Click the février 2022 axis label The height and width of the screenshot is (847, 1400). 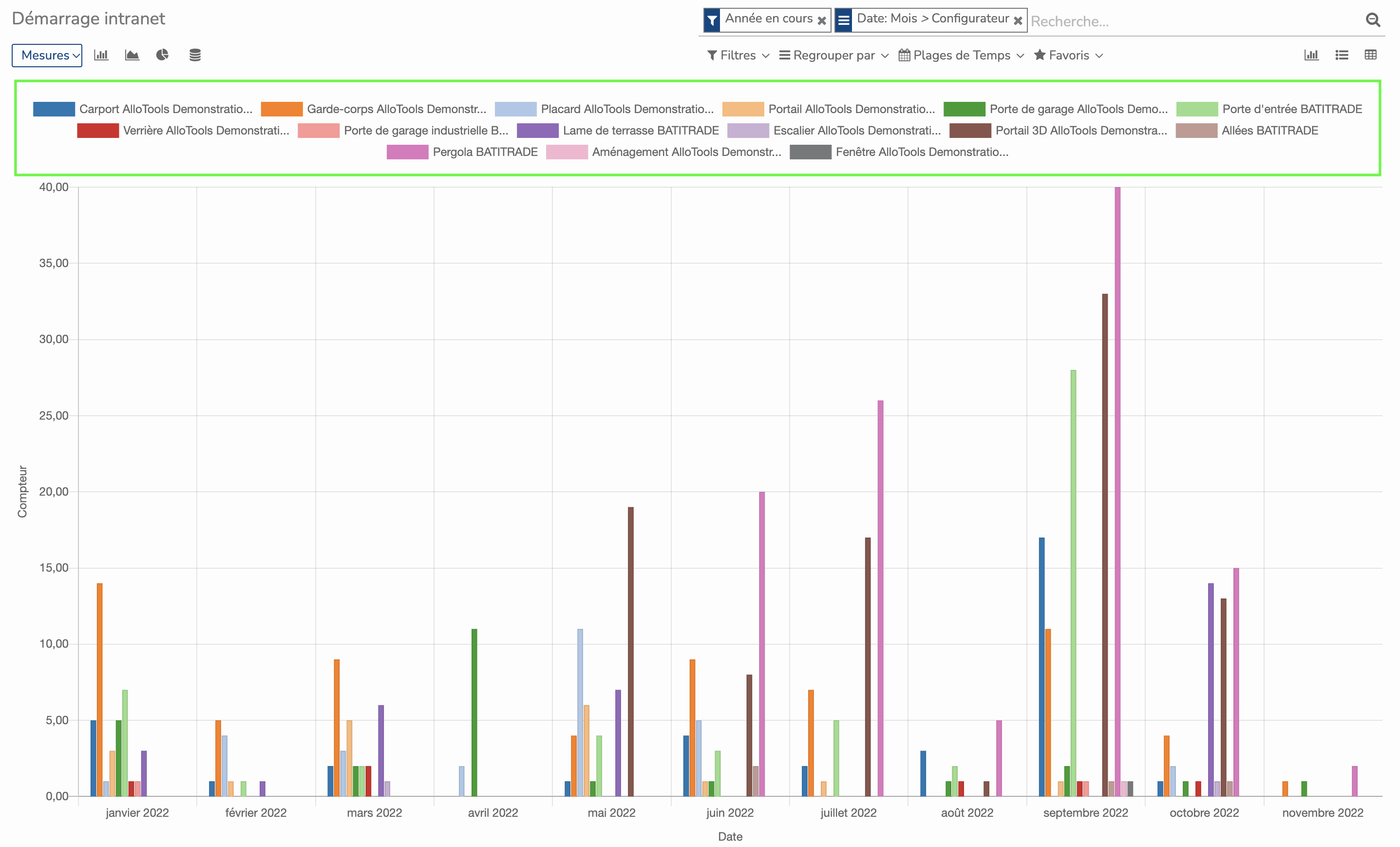[x=256, y=813]
